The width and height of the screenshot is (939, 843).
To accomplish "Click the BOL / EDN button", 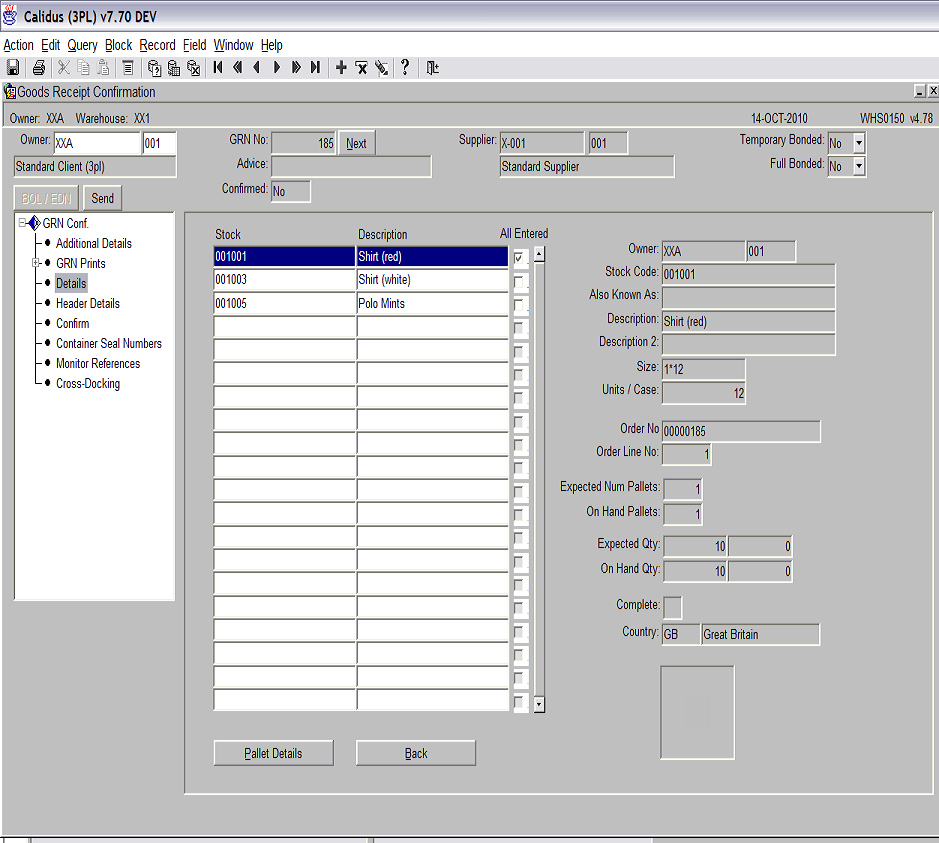I will [x=46, y=198].
